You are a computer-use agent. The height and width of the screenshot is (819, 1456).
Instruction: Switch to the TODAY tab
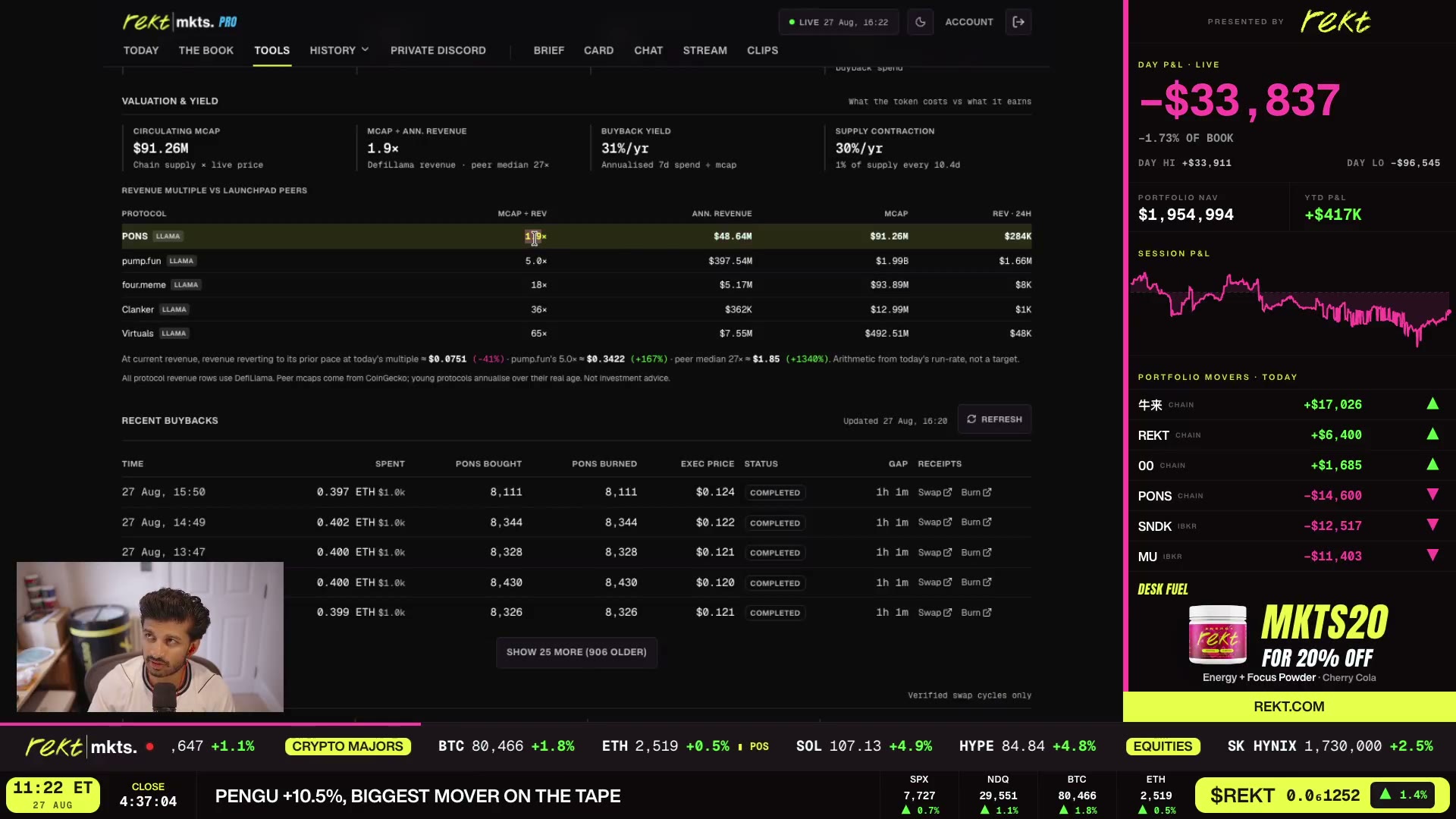141,50
